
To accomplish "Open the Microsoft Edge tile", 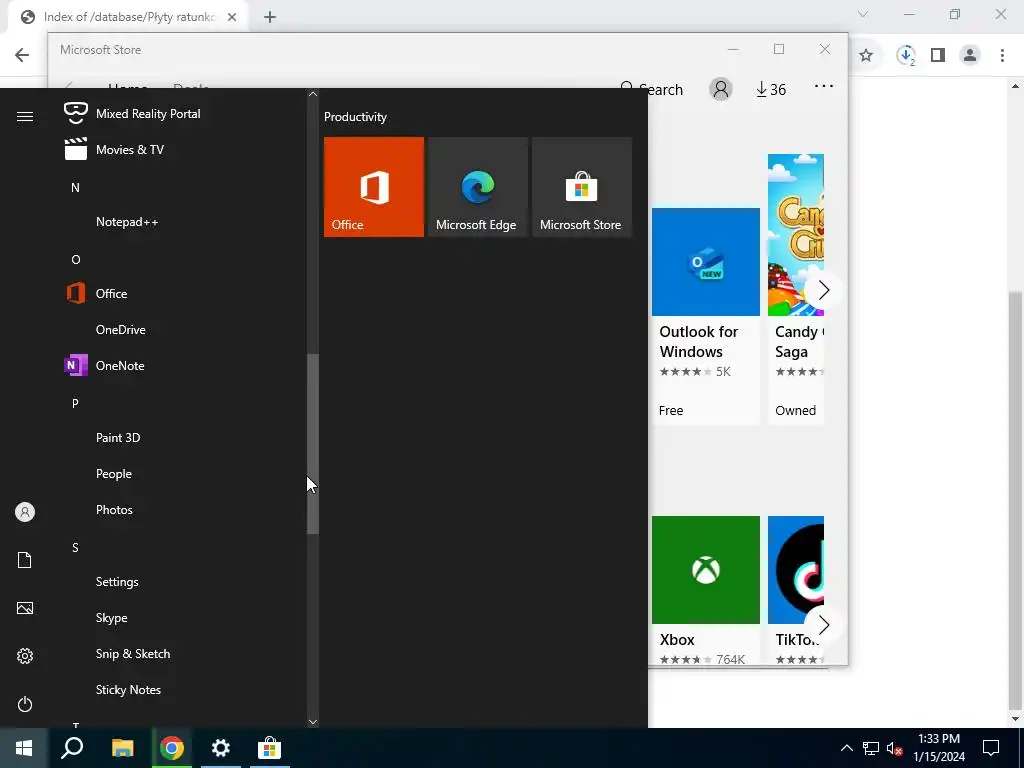I will point(477,187).
